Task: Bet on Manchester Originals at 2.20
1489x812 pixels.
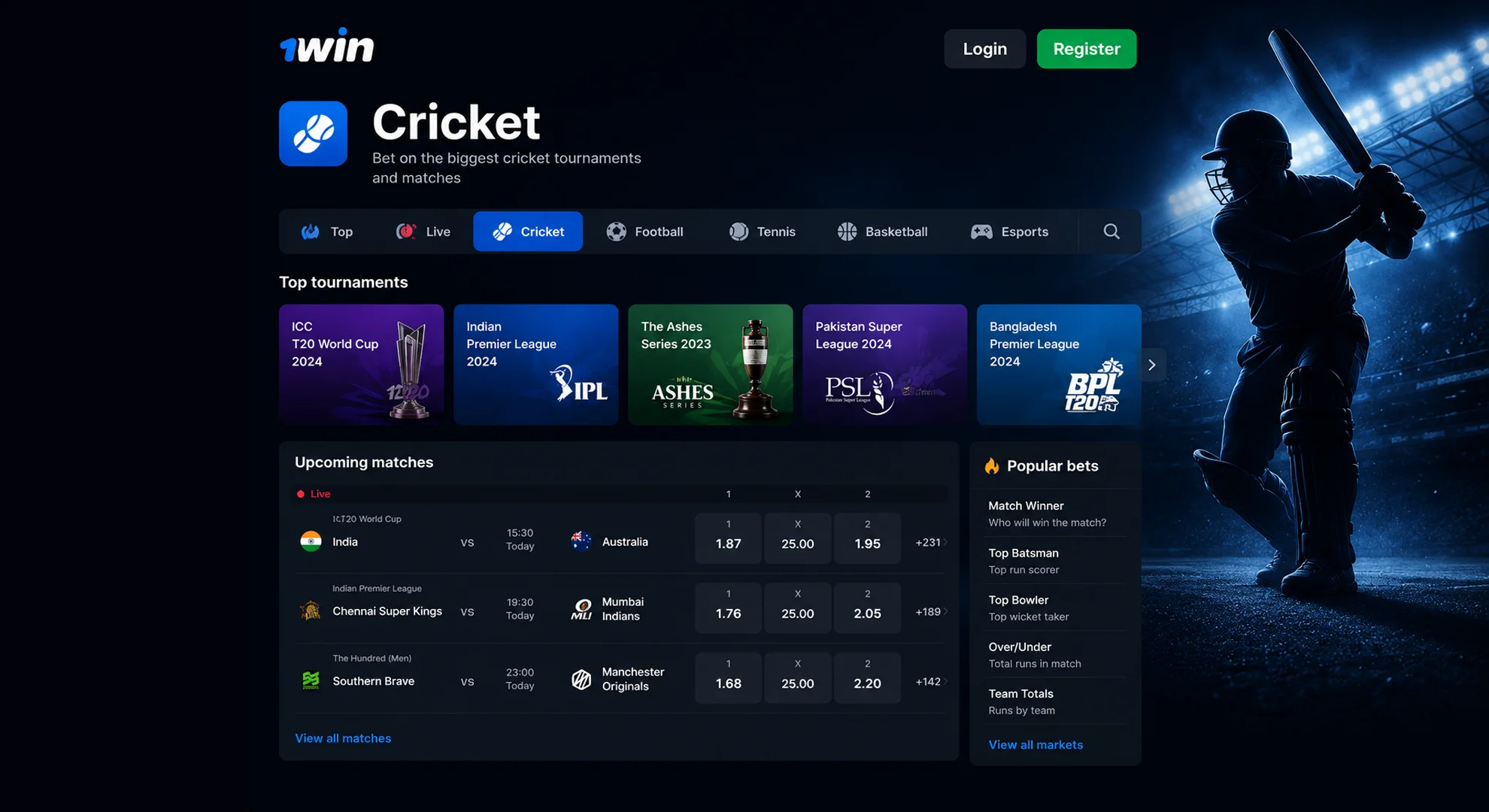Action: [x=867, y=677]
